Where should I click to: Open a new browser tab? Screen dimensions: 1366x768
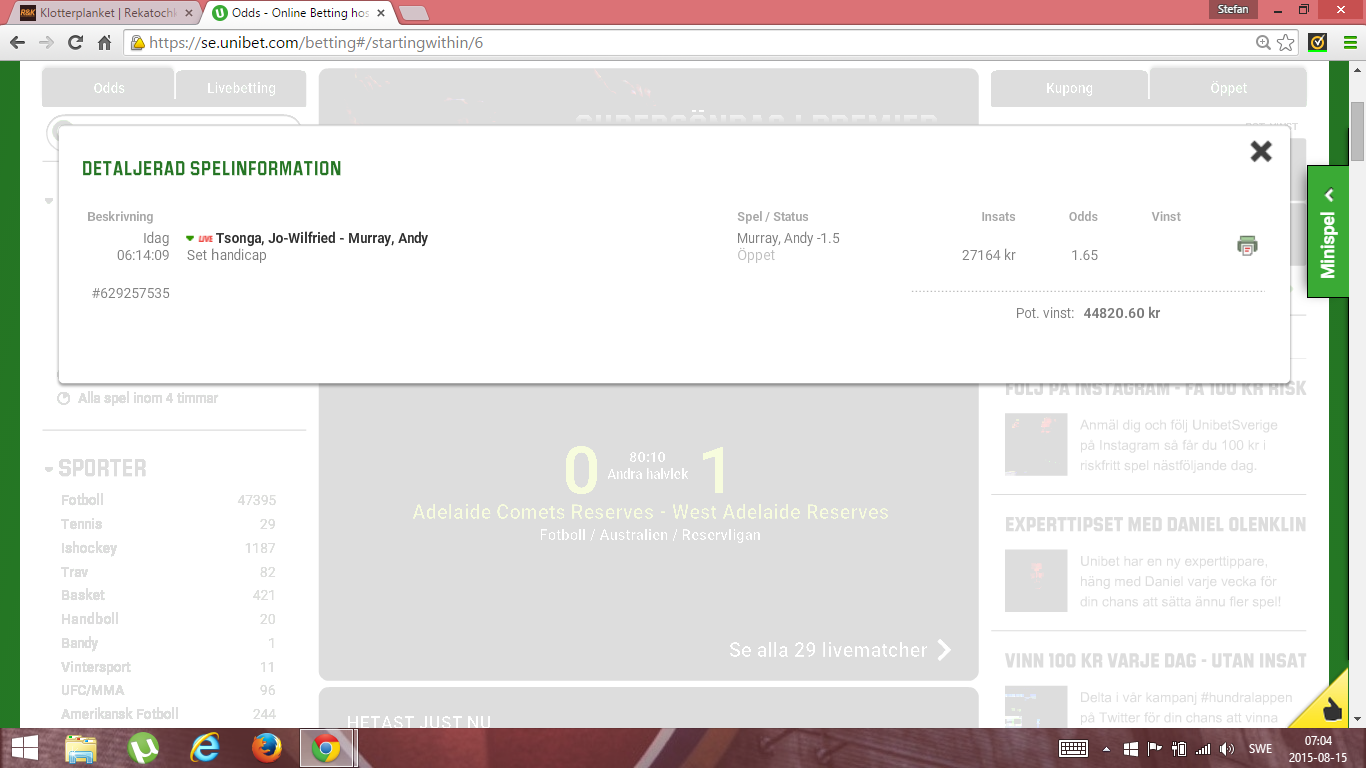[414, 13]
